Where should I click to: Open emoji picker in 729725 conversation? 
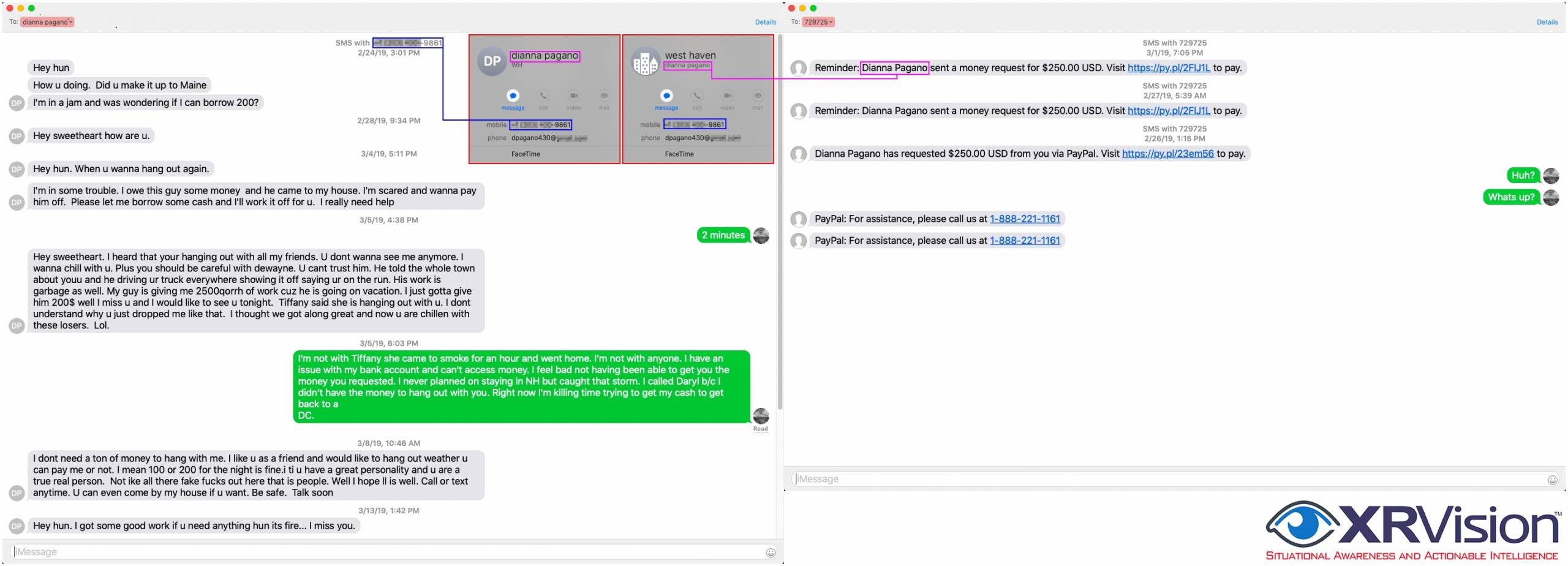coord(1552,480)
